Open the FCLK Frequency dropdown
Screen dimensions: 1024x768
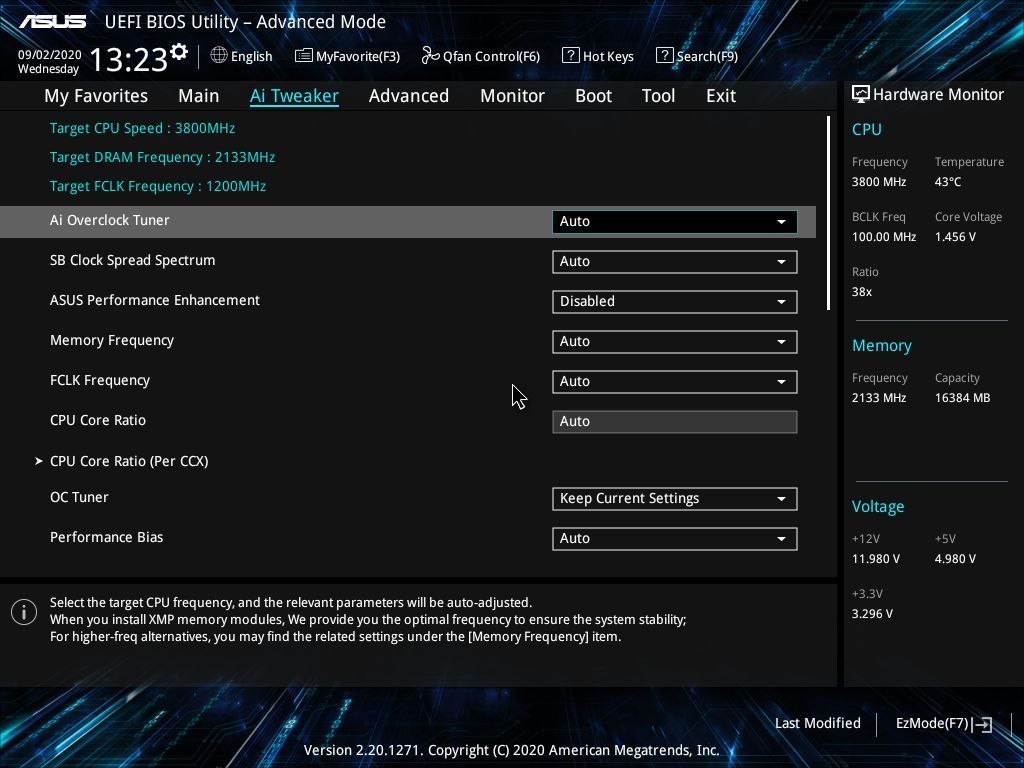[675, 381]
